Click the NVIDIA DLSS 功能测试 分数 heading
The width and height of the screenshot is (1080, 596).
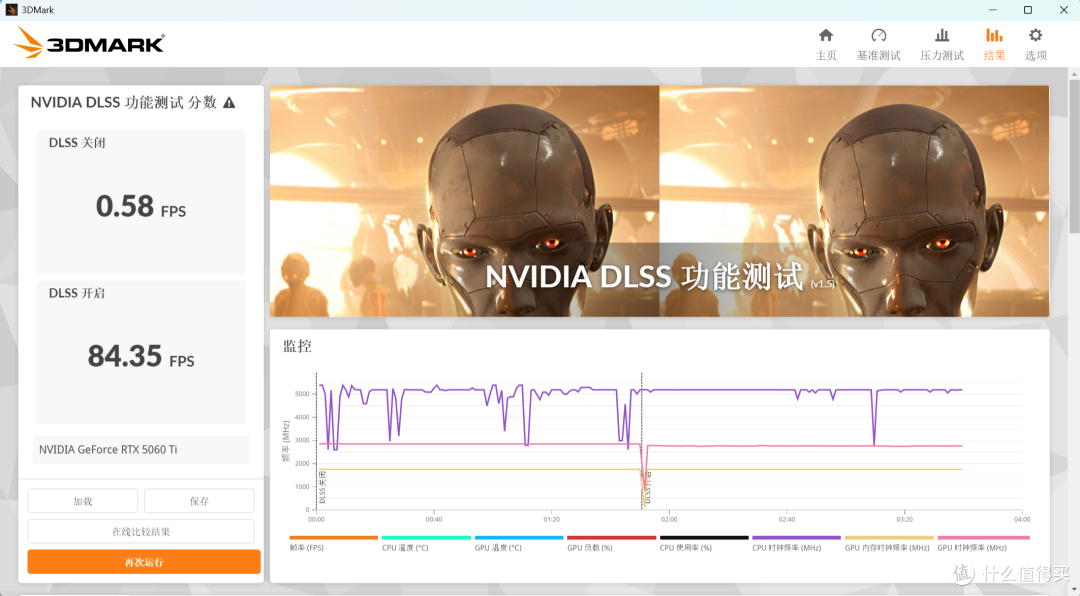coord(124,103)
